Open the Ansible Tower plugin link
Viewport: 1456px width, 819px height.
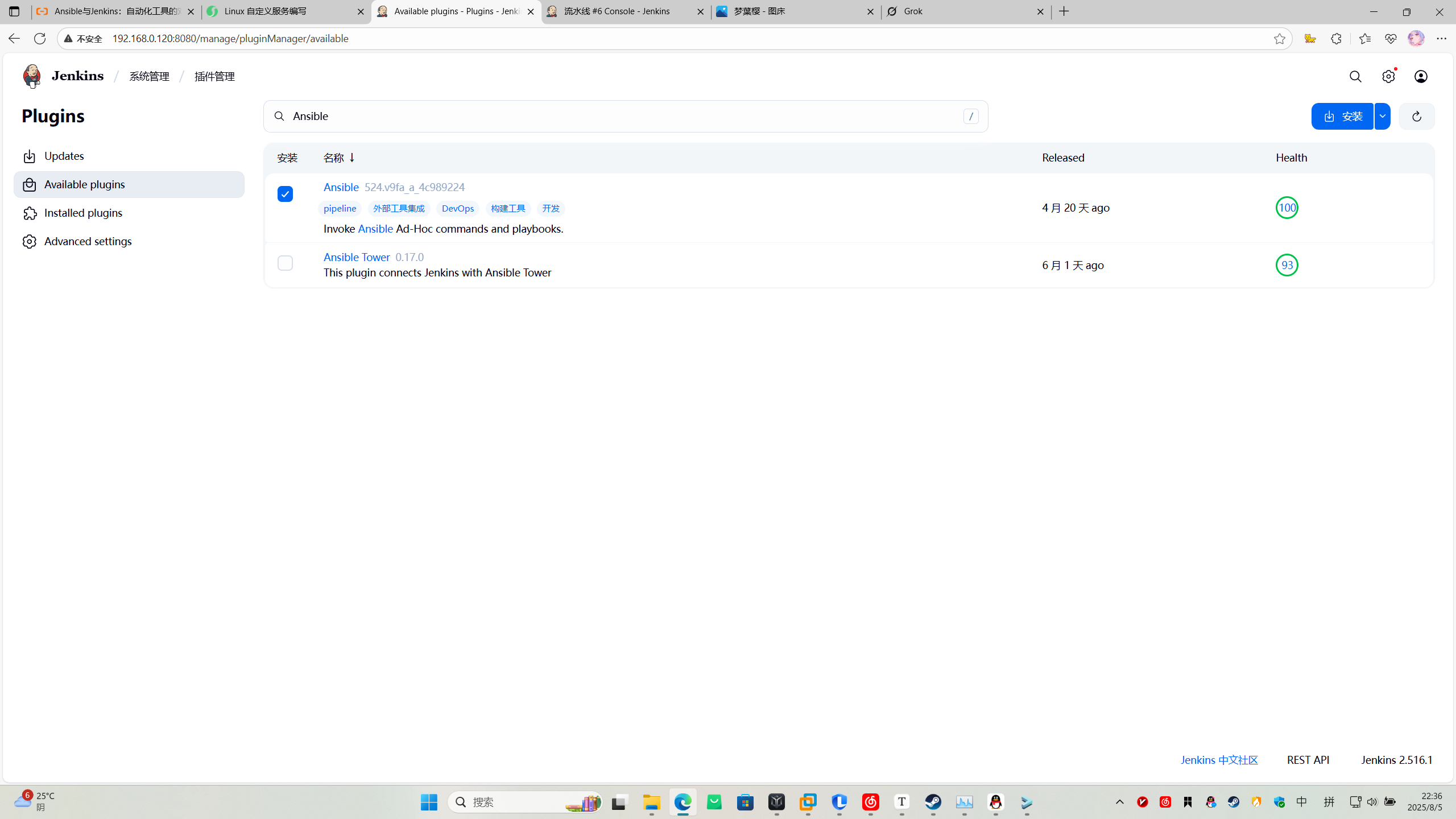(357, 257)
